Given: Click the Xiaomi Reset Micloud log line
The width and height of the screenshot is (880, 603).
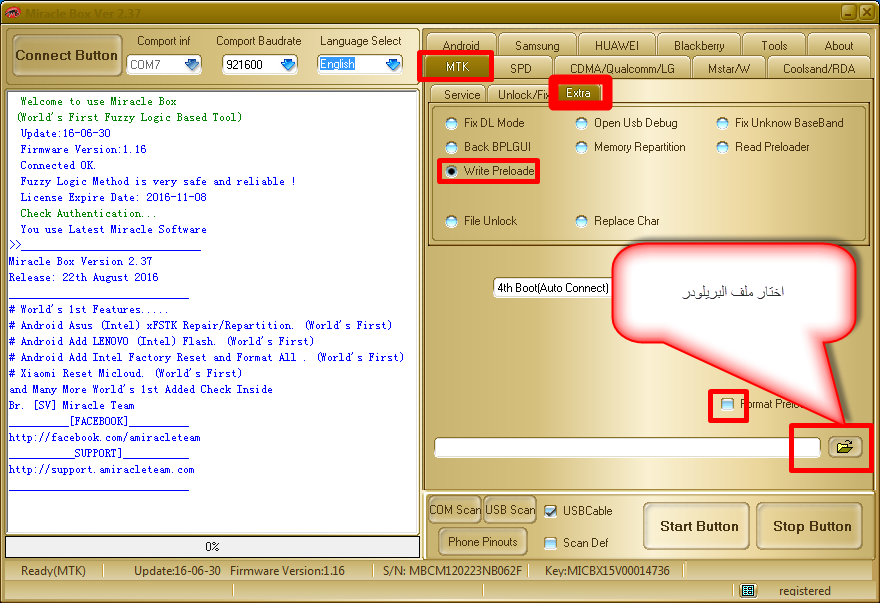Looking at the screenshot, I should (125, 373).
